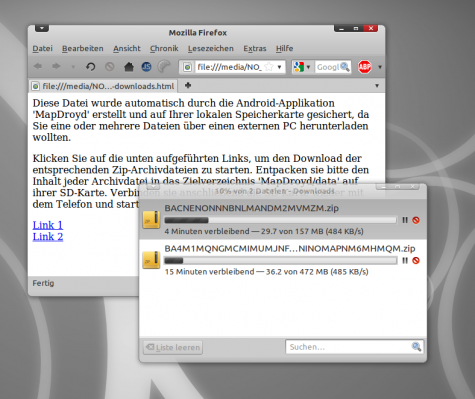
Task: Pause the 472 MB download
Action: (405, 260)
